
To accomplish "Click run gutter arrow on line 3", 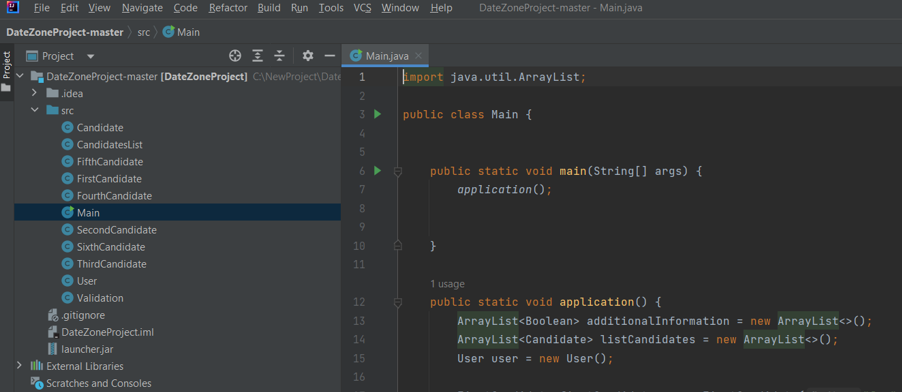I will pos(377,114).
